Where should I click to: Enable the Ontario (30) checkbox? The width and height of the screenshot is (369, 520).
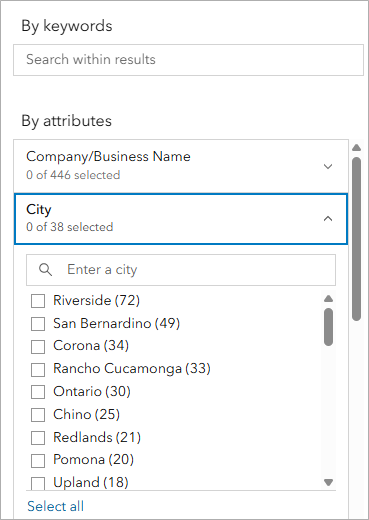pyautogui.click(x=38, y=392)
